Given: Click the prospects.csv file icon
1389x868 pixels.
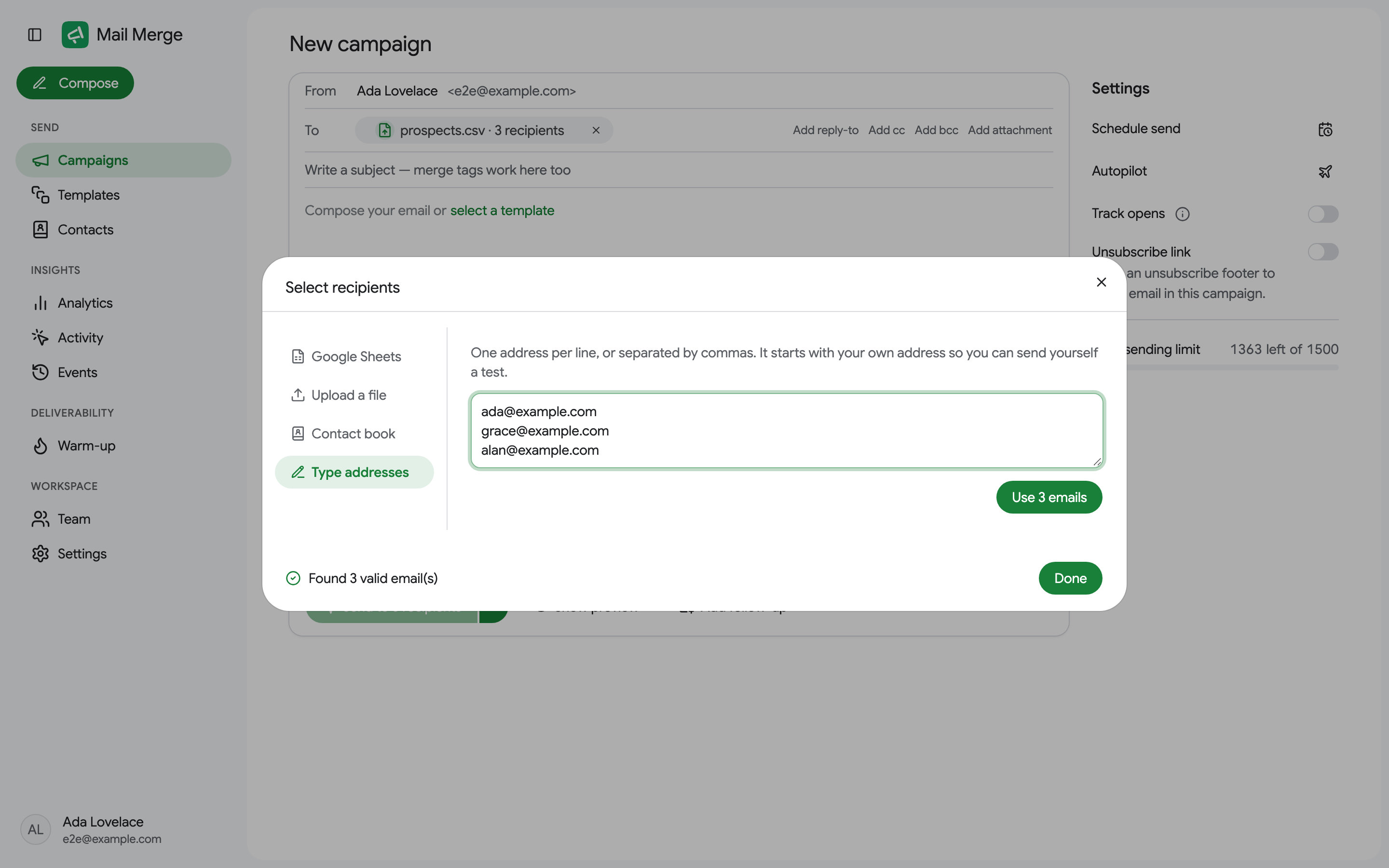Looking at the screenshot, I should coord(384,130).
